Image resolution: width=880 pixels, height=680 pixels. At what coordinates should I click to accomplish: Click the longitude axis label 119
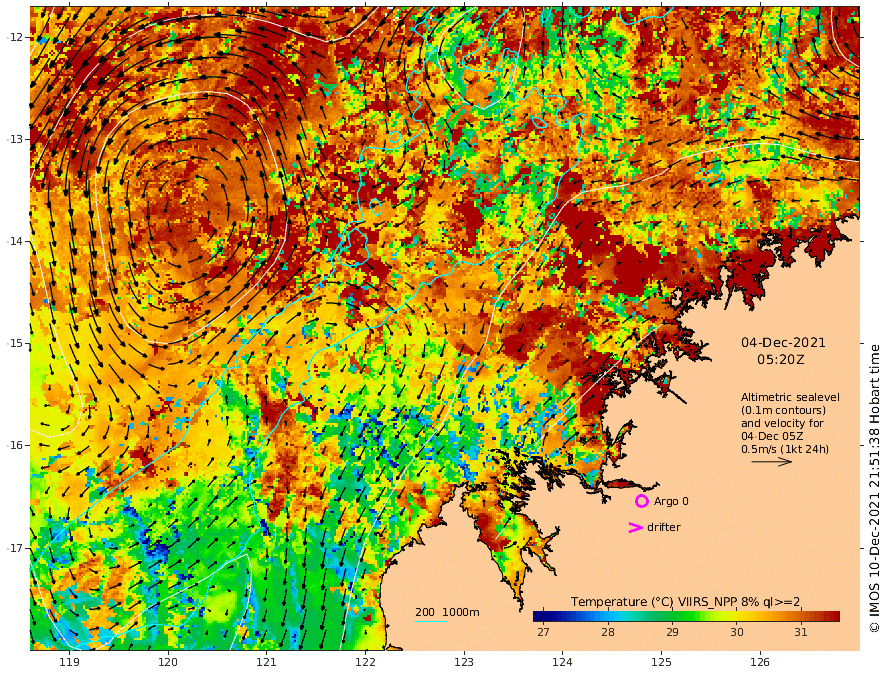tap(69, 662)
